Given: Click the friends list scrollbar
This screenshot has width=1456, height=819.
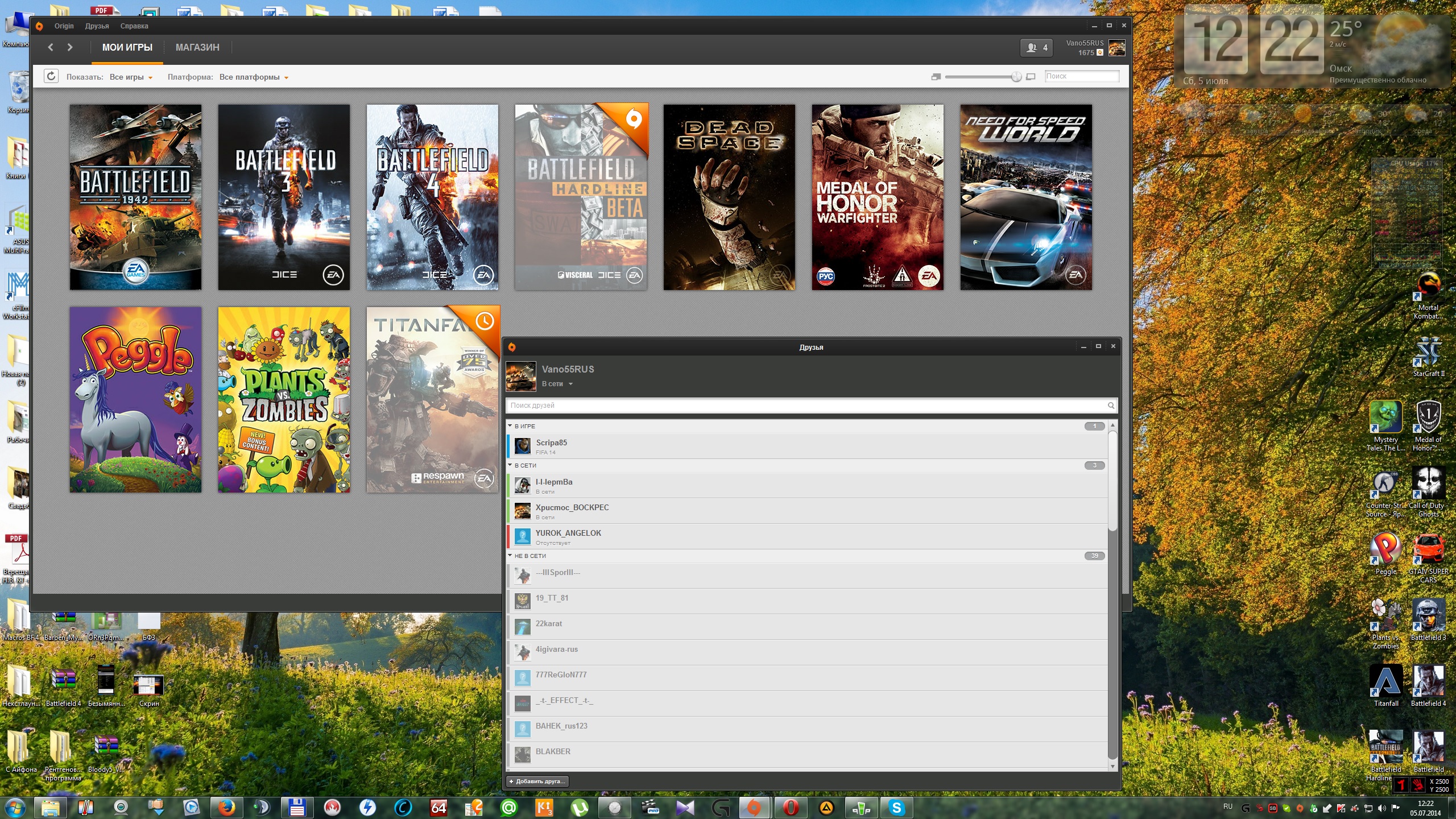Looking at the screenshot, I should click(1112, 481).
